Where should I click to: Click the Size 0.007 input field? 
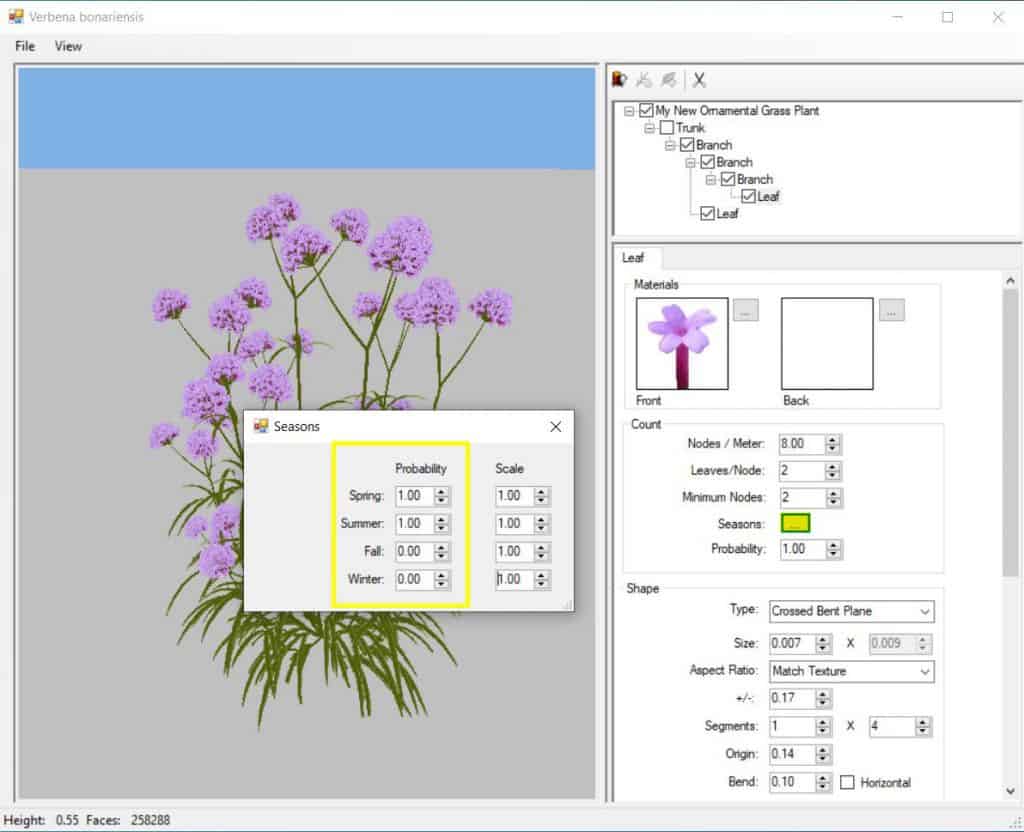(792, 644)
